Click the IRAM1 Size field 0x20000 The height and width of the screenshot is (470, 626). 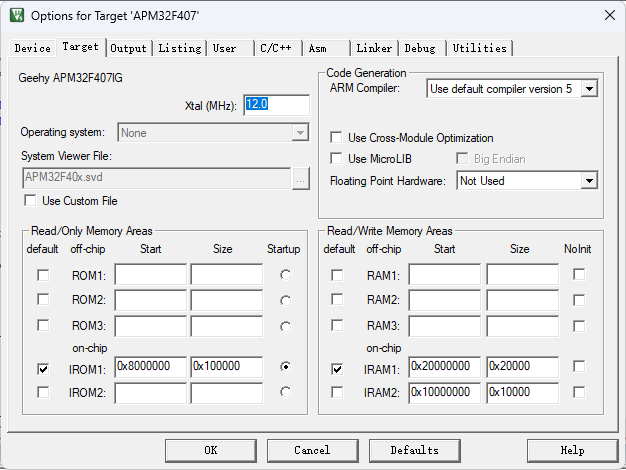click(x=523, y=367)
